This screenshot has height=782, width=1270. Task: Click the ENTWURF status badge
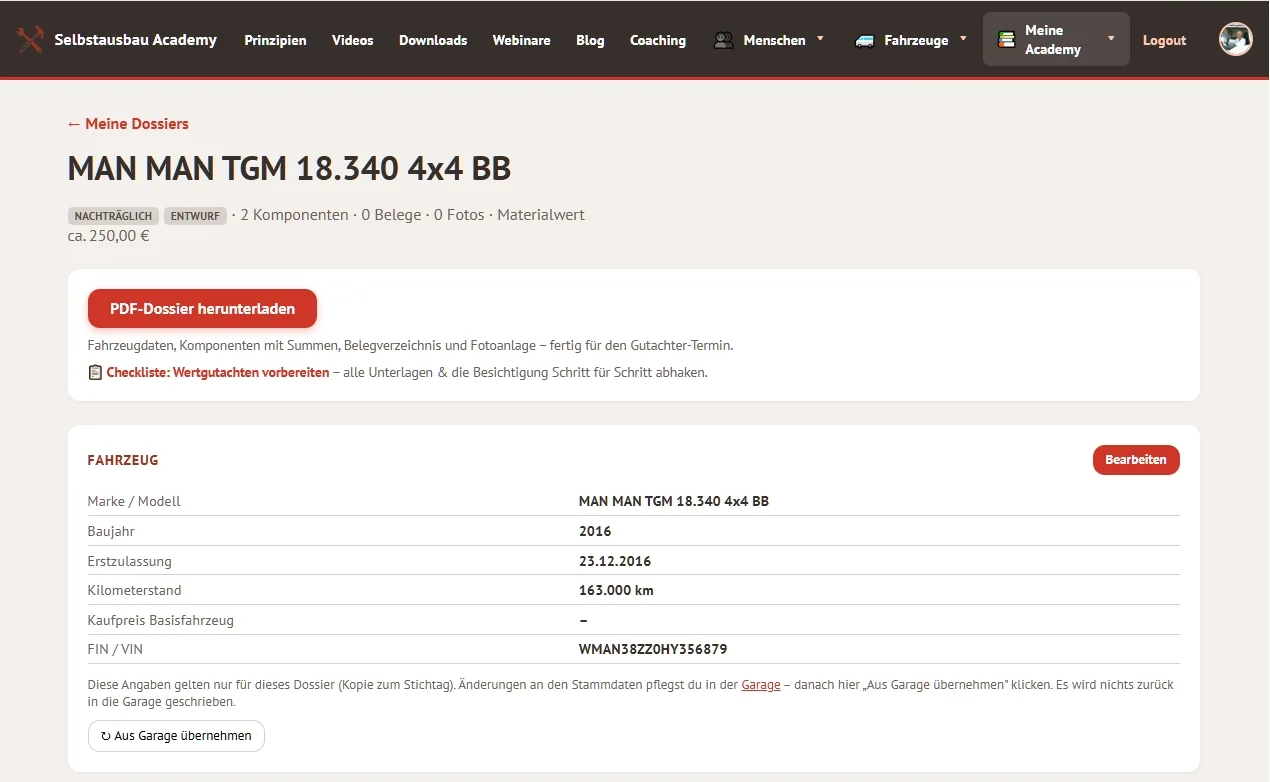195,216
